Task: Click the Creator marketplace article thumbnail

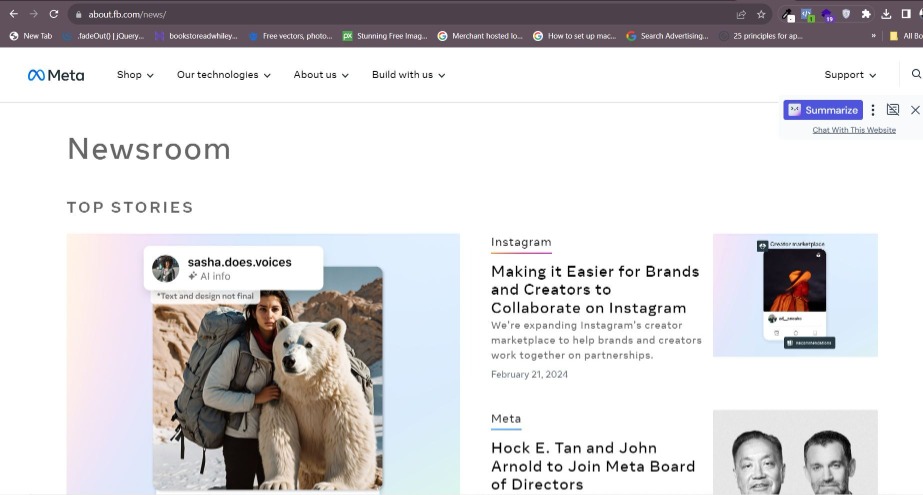Action: [x=795, y=295]
